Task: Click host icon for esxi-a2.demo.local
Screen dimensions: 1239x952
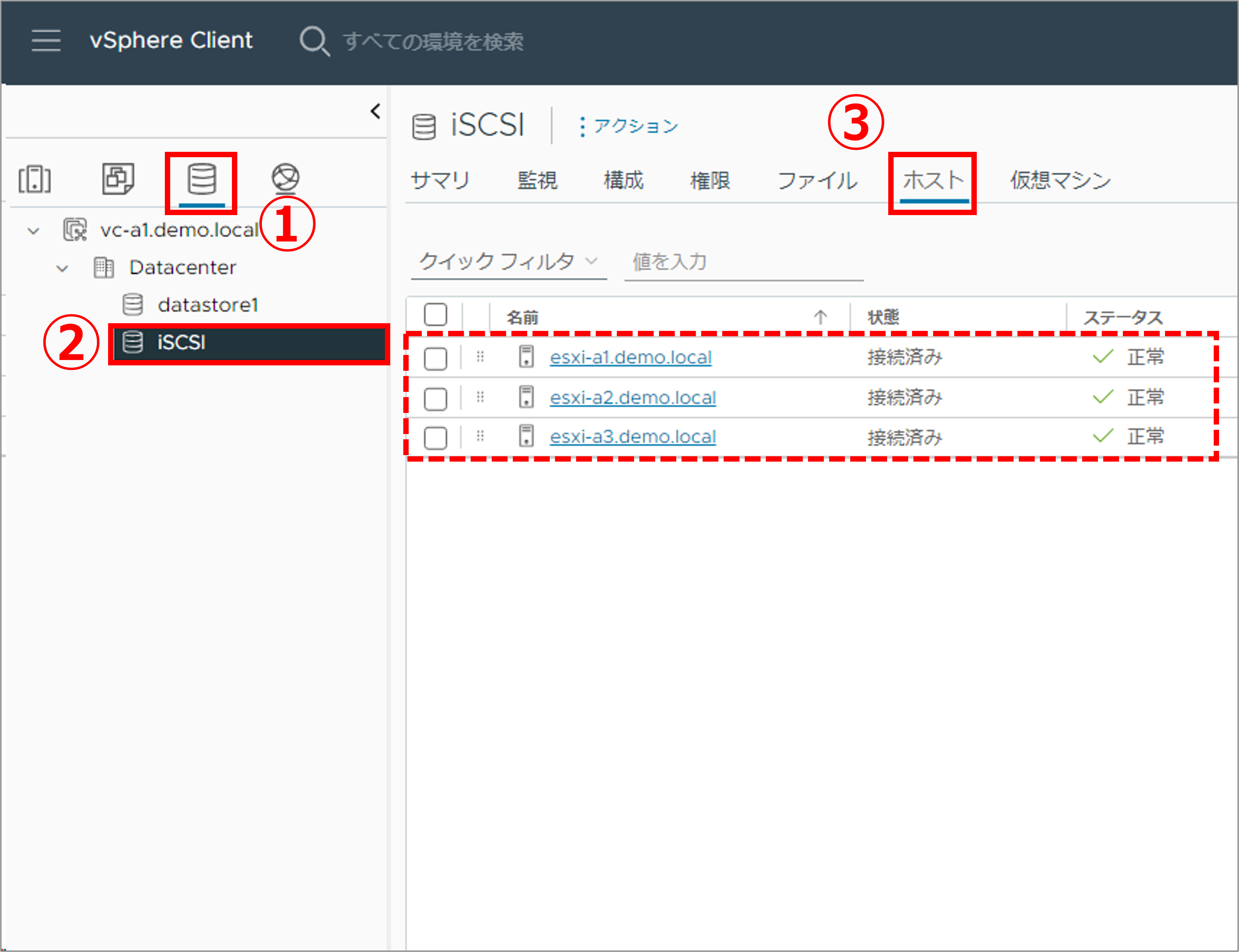Action: 526,397
